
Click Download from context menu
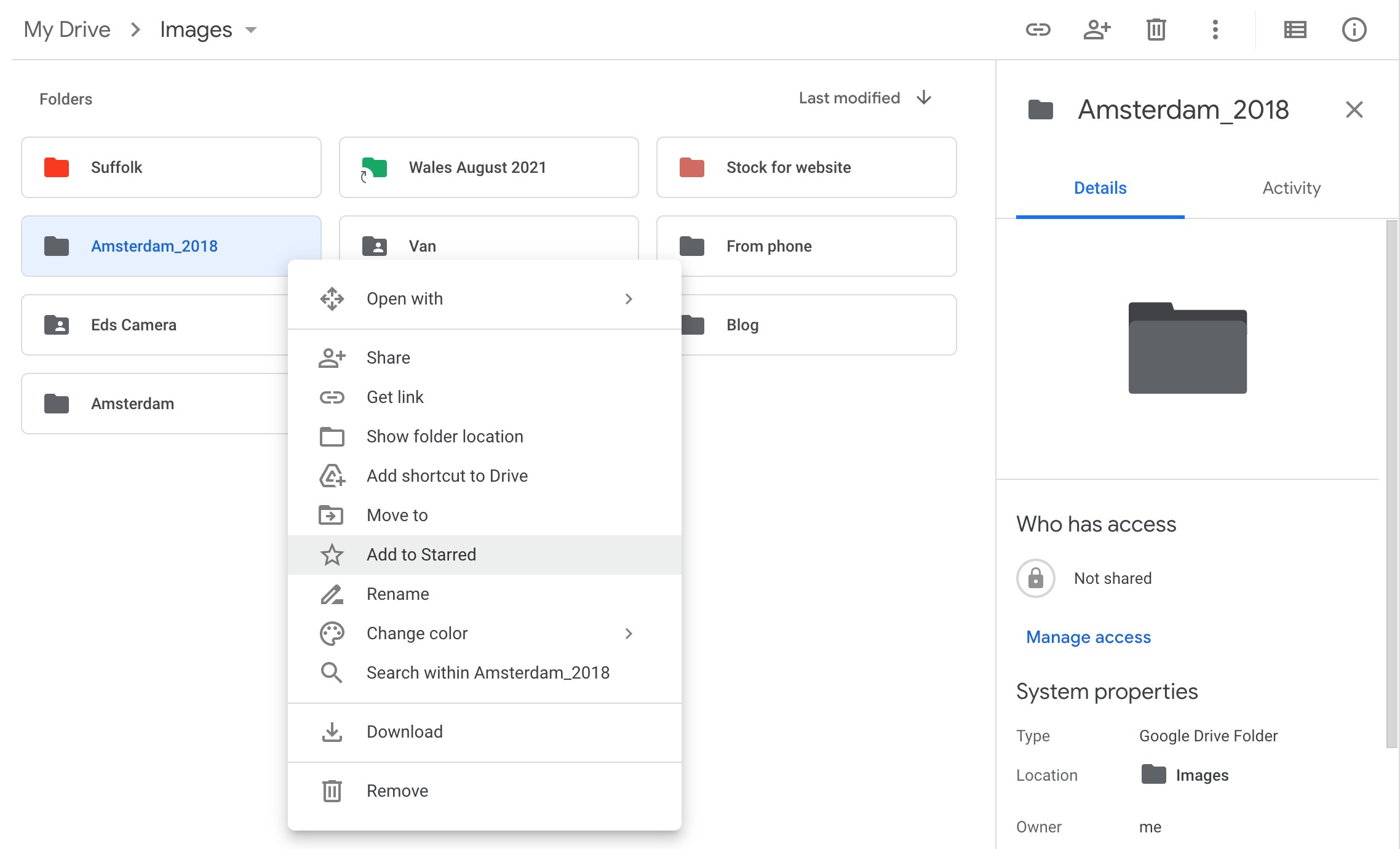[x=404, y=731]
